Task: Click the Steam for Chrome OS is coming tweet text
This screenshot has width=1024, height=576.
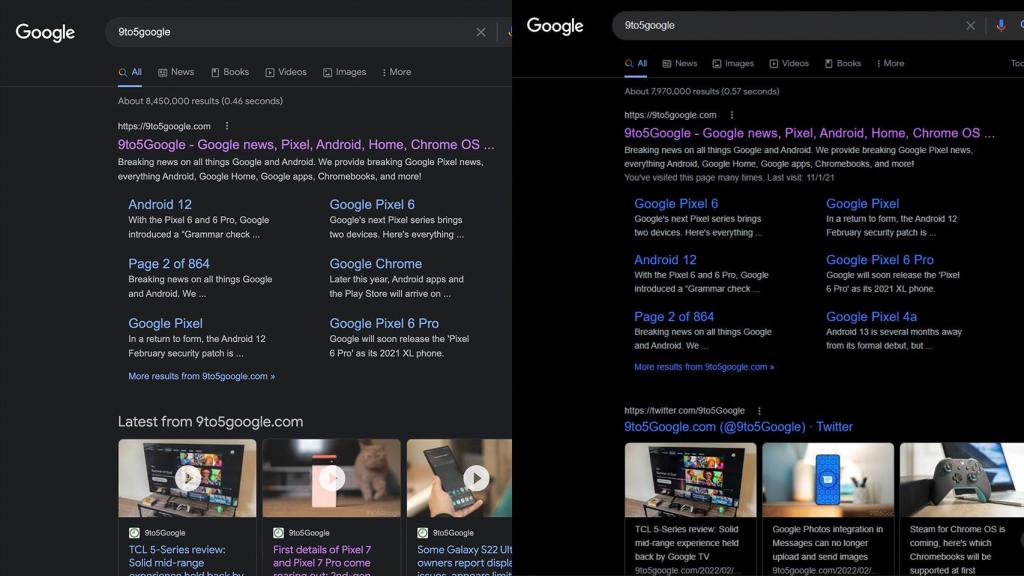Action: click(x=958, y=549)
